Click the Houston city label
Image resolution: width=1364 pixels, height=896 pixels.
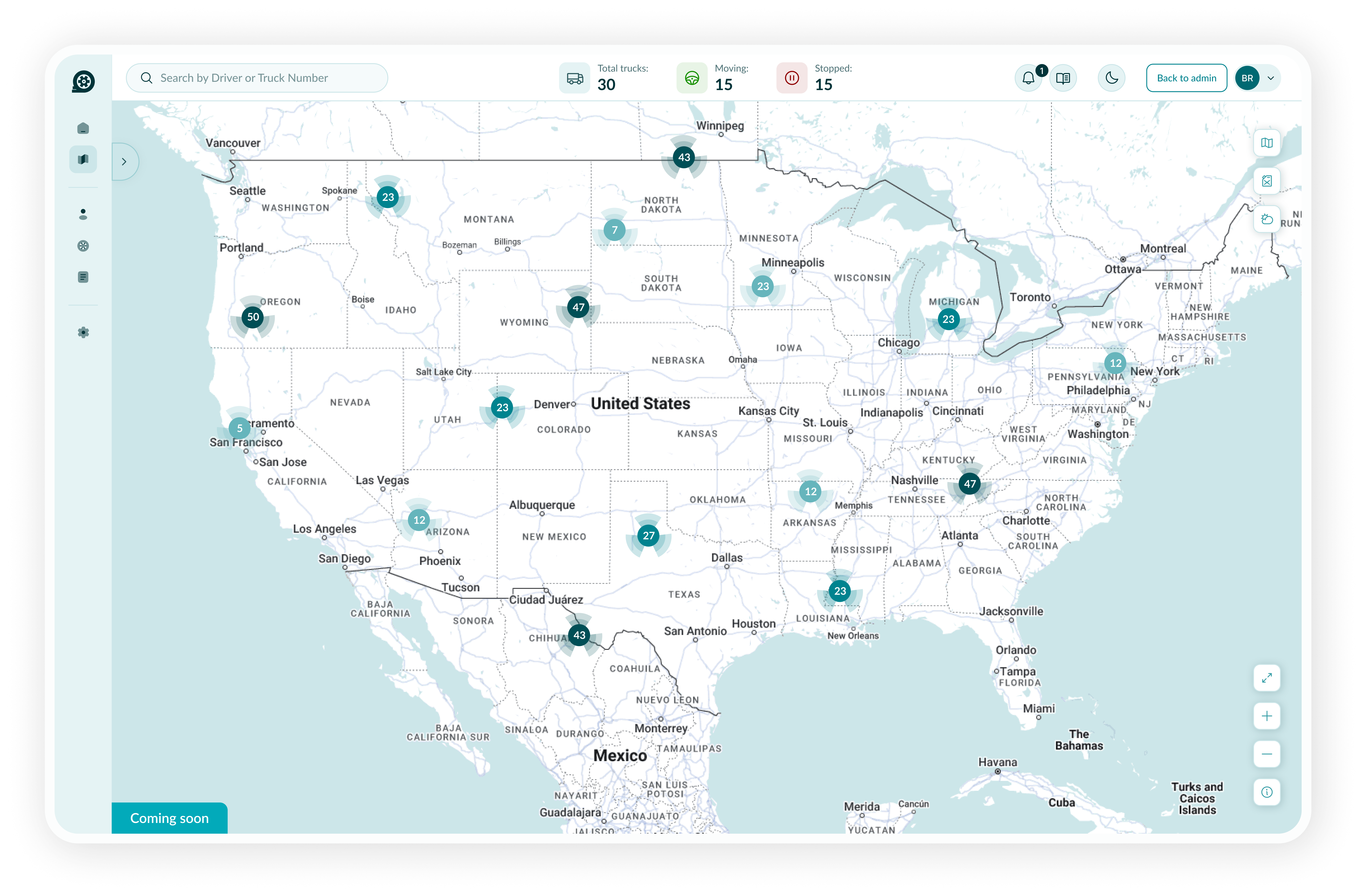753,623
